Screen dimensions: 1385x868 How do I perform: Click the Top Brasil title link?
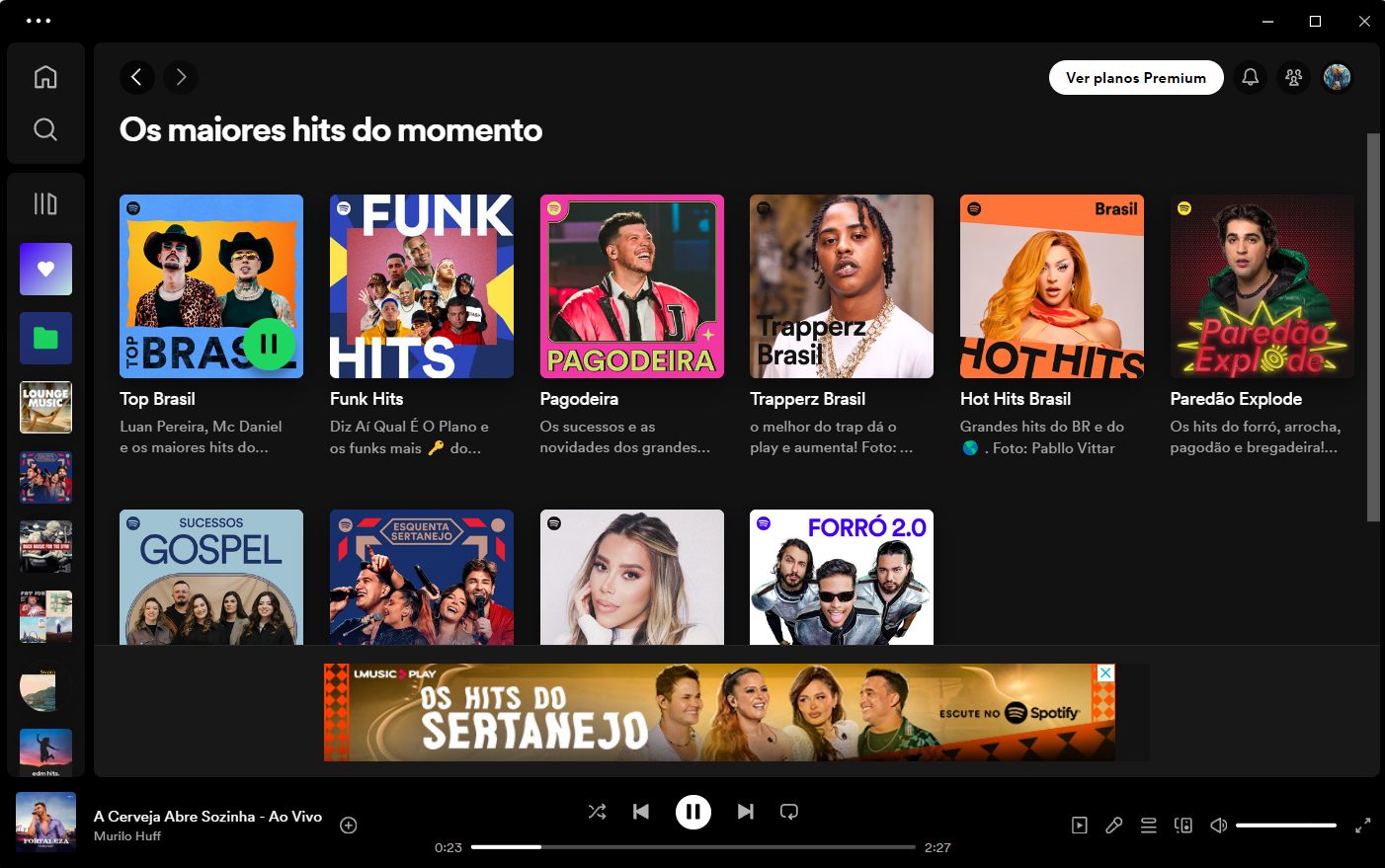[x=157, y=399]
